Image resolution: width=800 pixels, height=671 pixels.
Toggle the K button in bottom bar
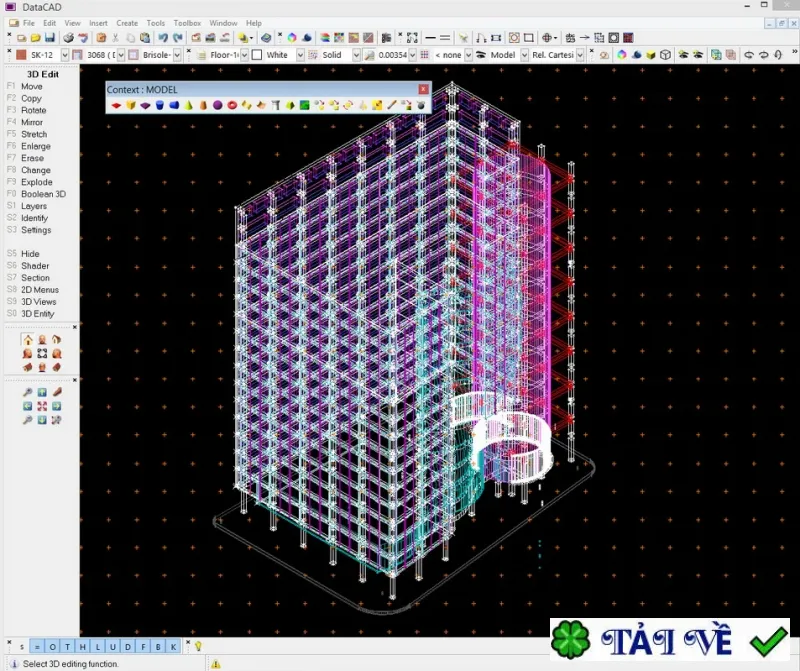click(x=173, y=647)
